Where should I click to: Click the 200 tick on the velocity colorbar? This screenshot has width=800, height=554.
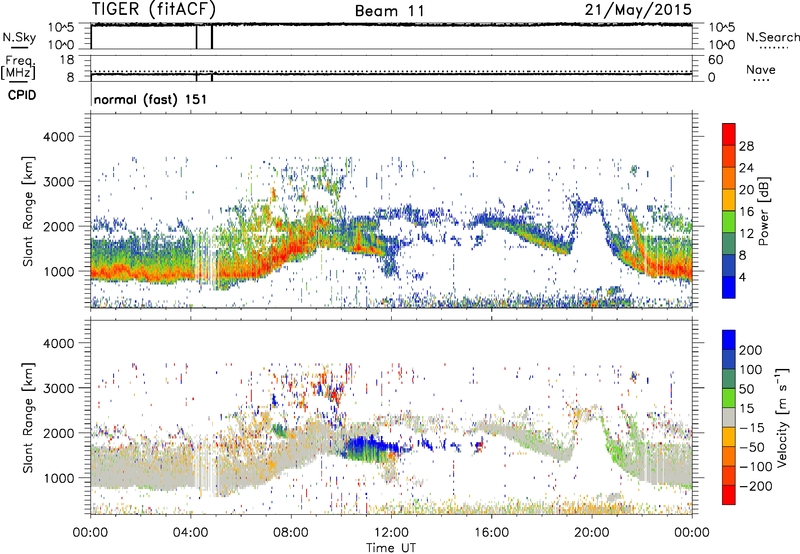751,350
